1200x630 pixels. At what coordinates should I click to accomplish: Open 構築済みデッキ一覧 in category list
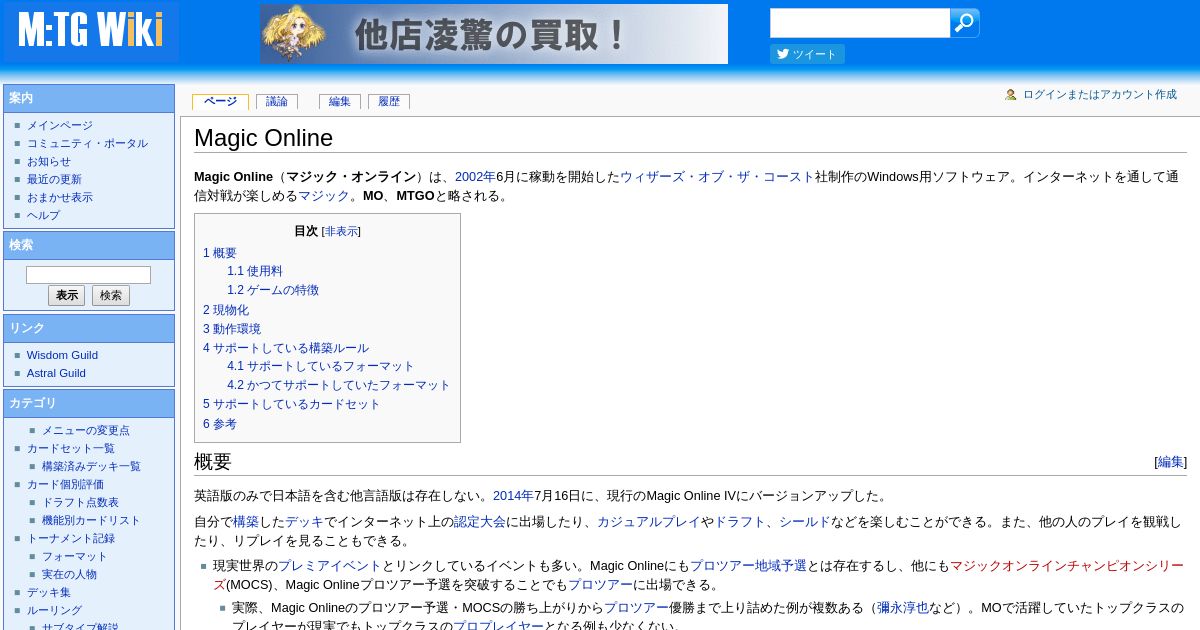click(x=91, y=466)
